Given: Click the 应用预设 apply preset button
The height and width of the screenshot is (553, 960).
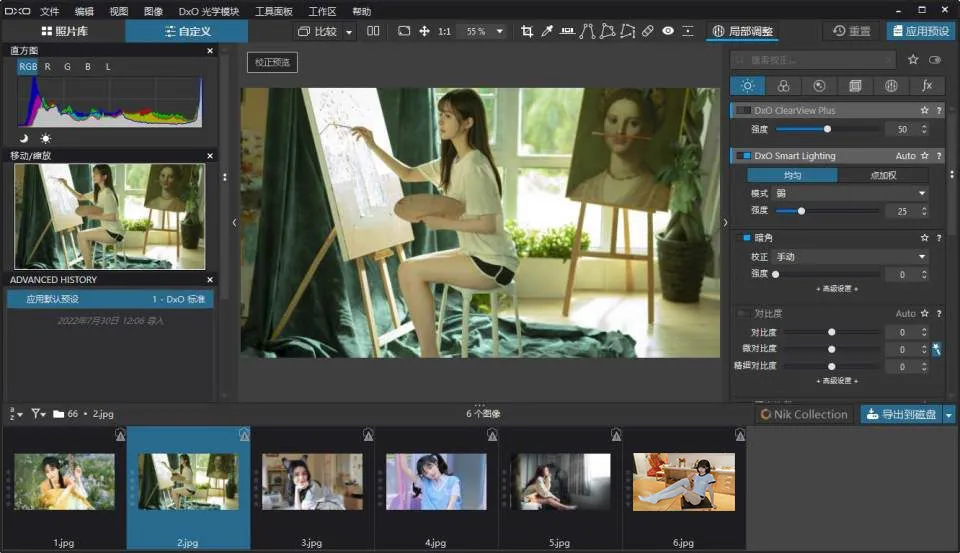Looking at the screenshot, I should 920,31.
